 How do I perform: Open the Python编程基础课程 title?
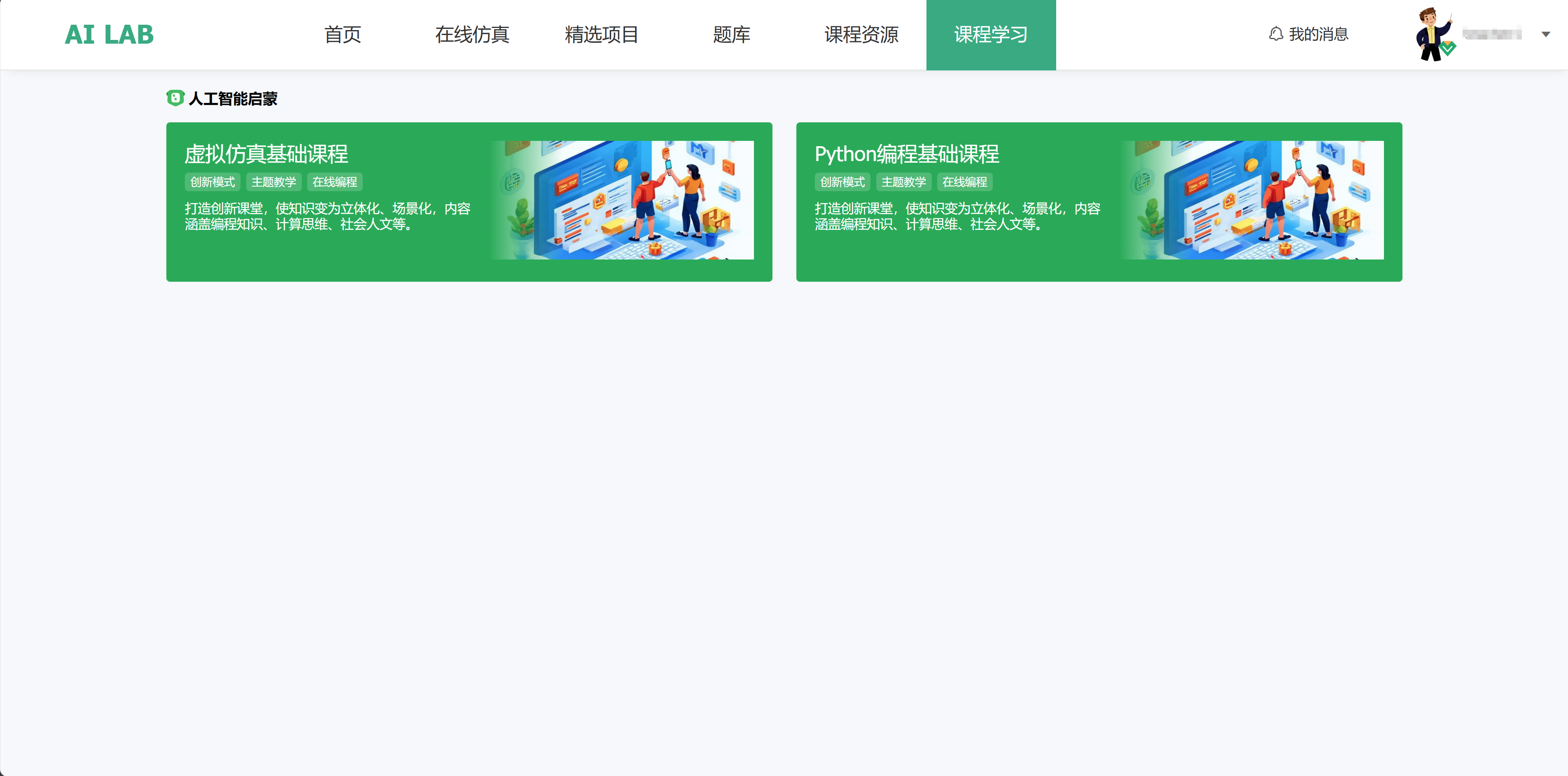(906, 154)
